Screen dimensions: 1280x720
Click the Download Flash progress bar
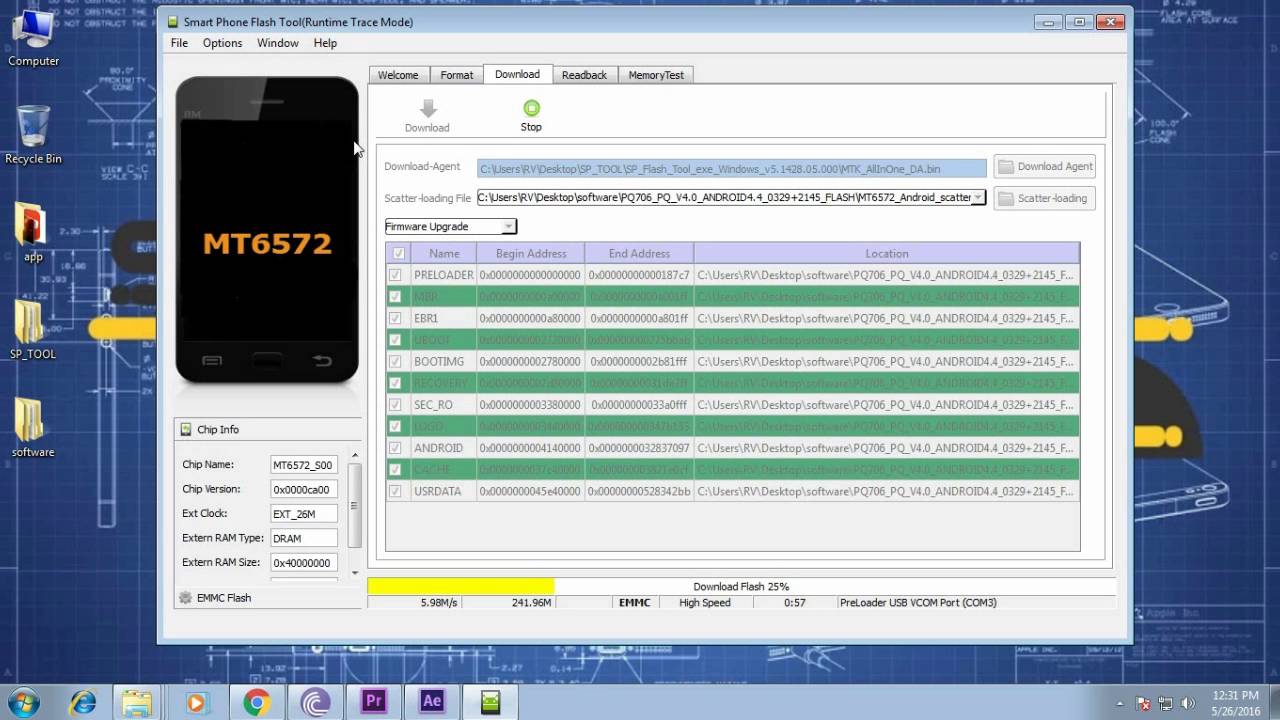coord(741,587)
